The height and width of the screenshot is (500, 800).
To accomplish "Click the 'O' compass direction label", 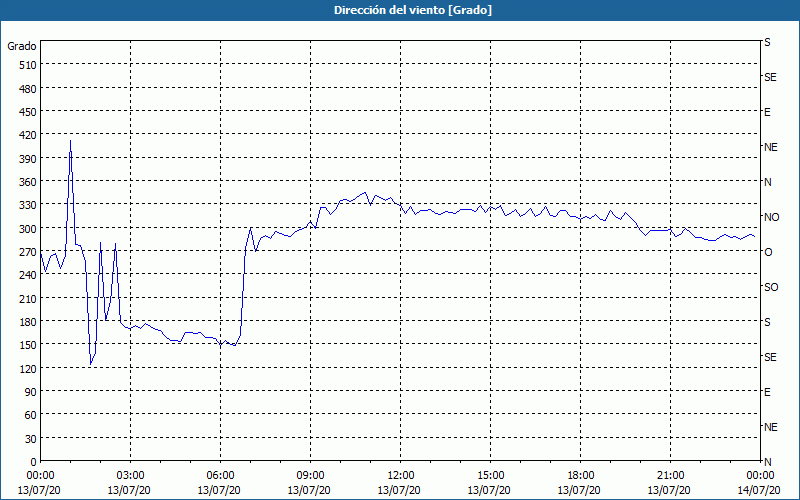I will 768,252.
